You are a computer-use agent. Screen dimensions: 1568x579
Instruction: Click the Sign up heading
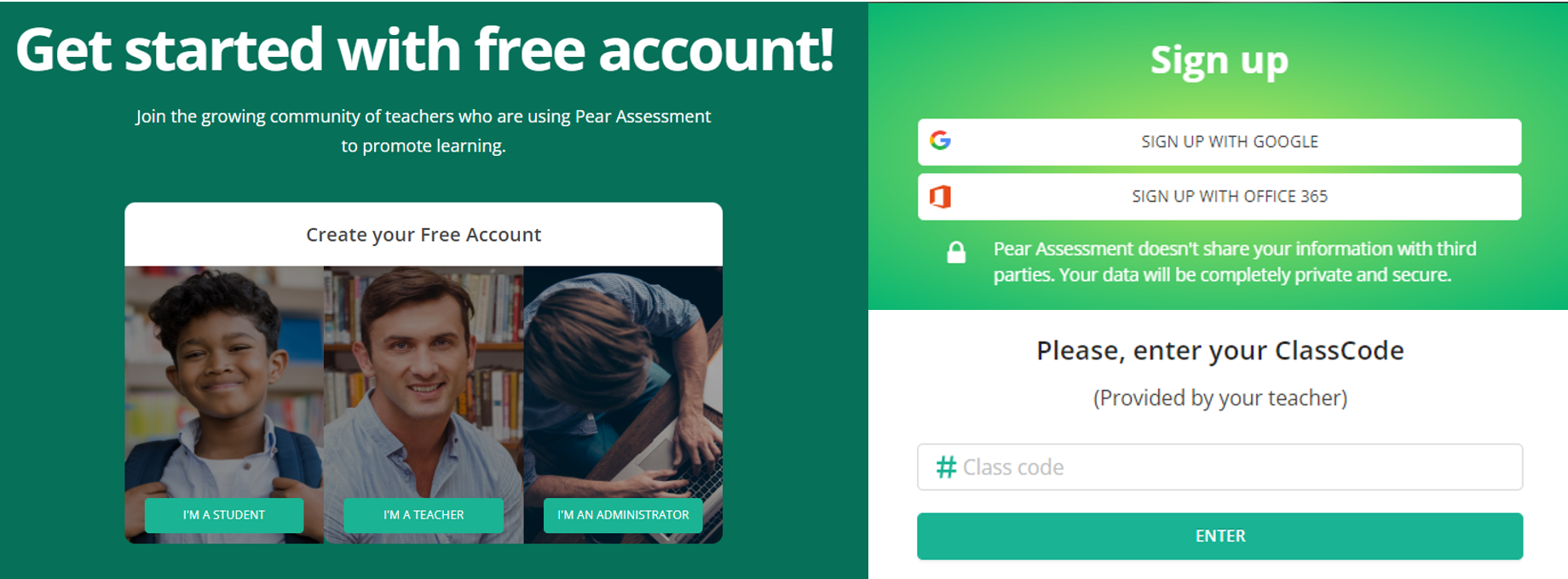(x=1219, y=60)
